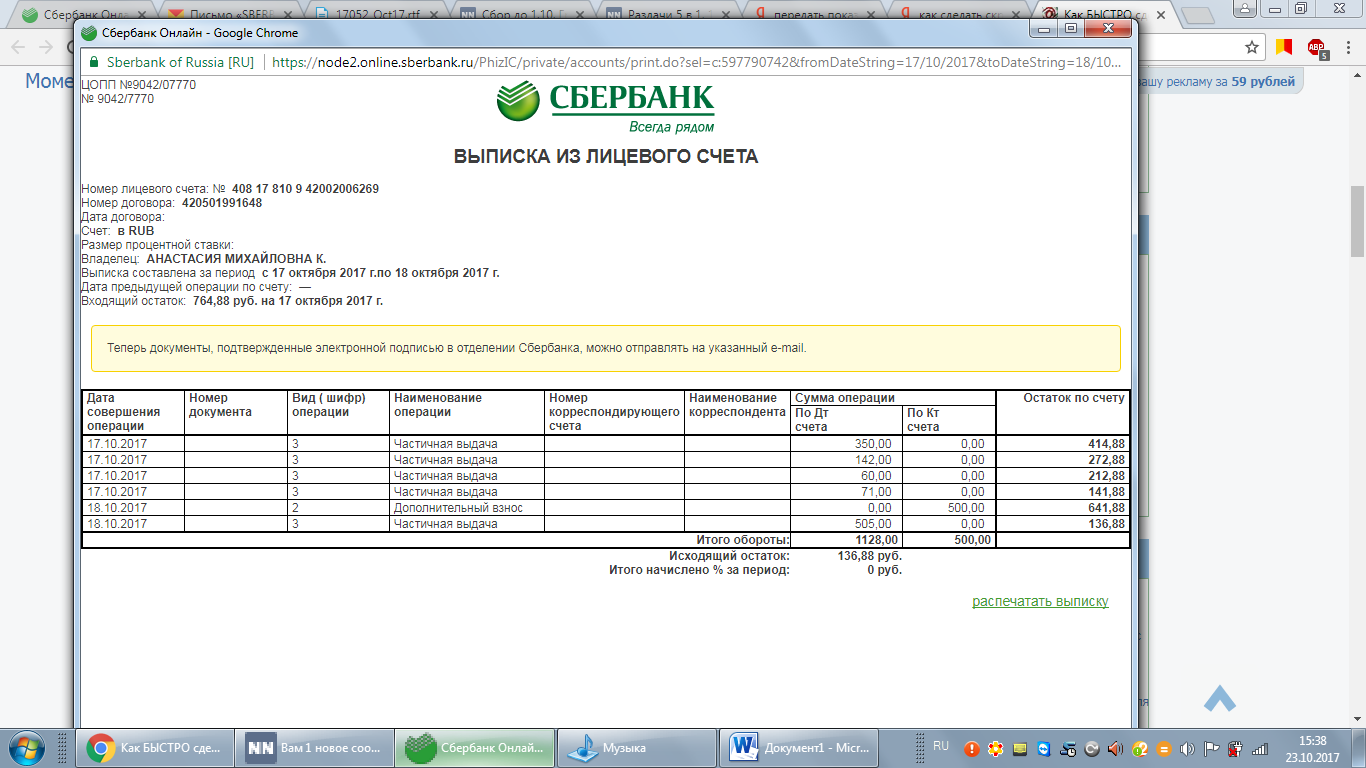Image resolution: width=1366 pixels, height=768 pixels.
Task: Open the Action Center flag icon
Action: pyautogui.click(x=1211, y=748)
